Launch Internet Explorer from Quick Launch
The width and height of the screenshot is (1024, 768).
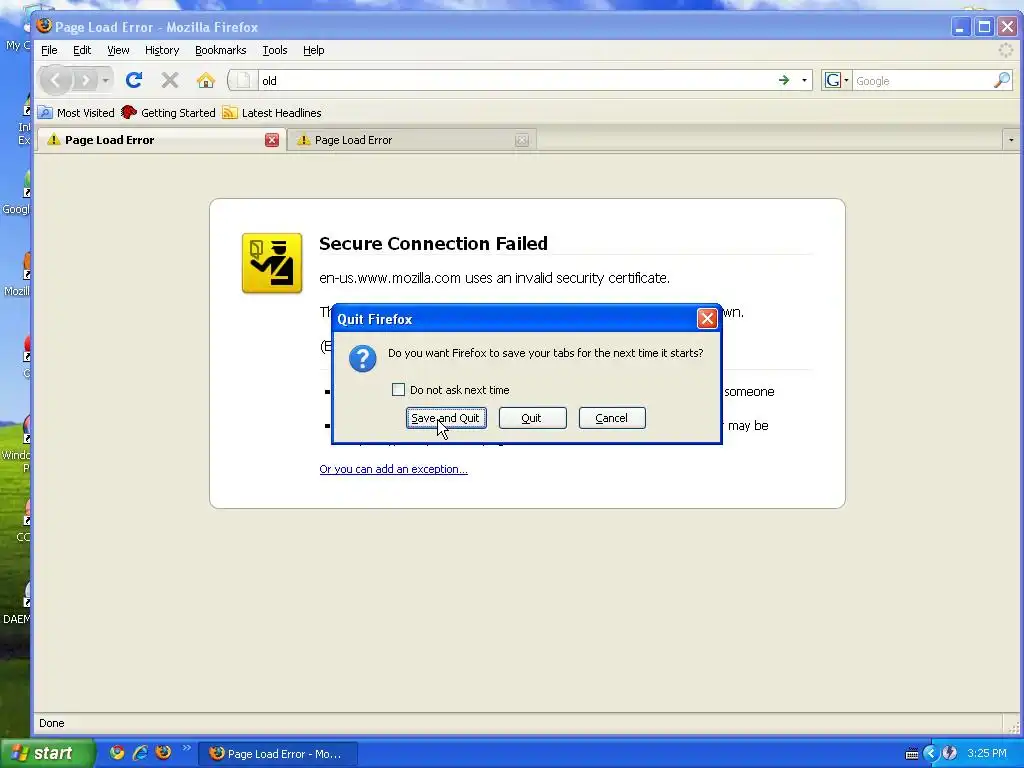point(140,752)
